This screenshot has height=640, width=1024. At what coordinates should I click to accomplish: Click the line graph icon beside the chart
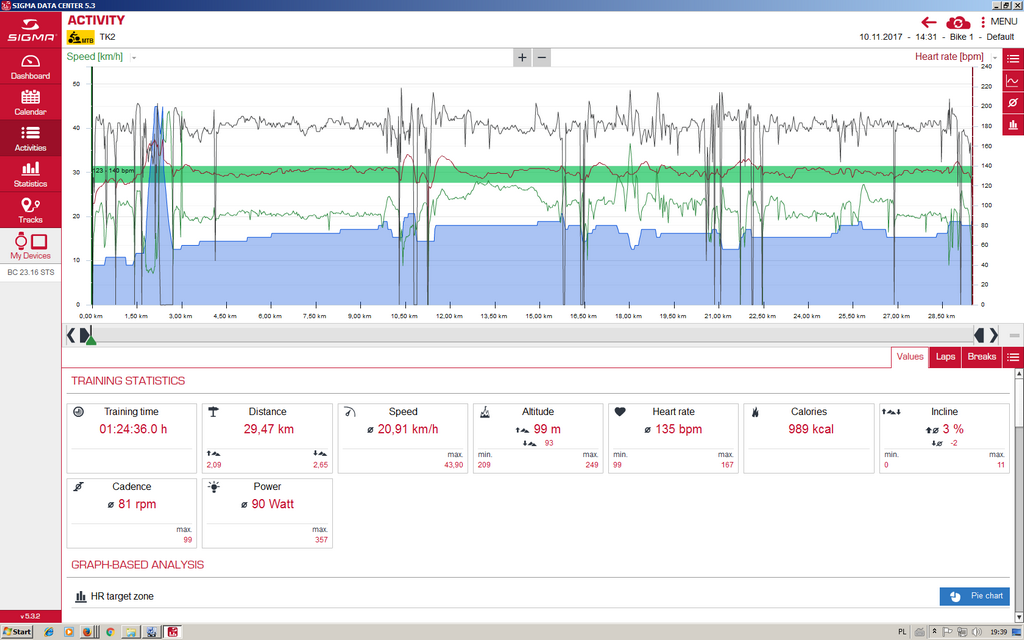click(x=1012, y=81)
